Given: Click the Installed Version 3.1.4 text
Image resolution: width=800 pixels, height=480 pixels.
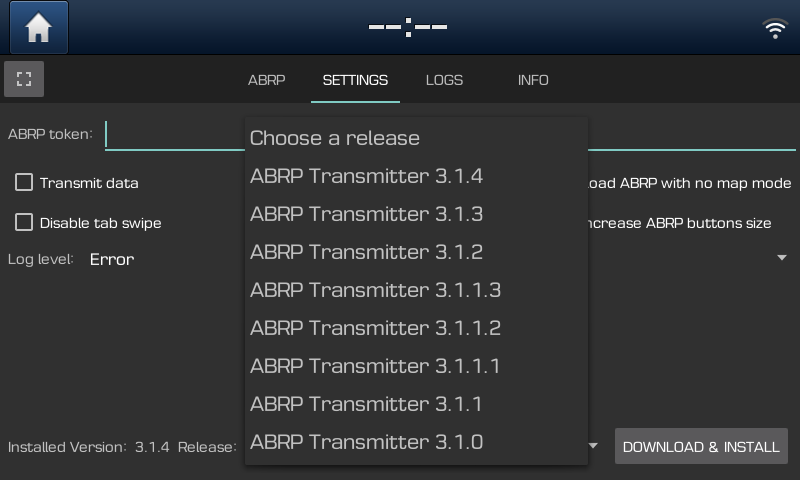Looking at the screenshot, I should [88, 447].
